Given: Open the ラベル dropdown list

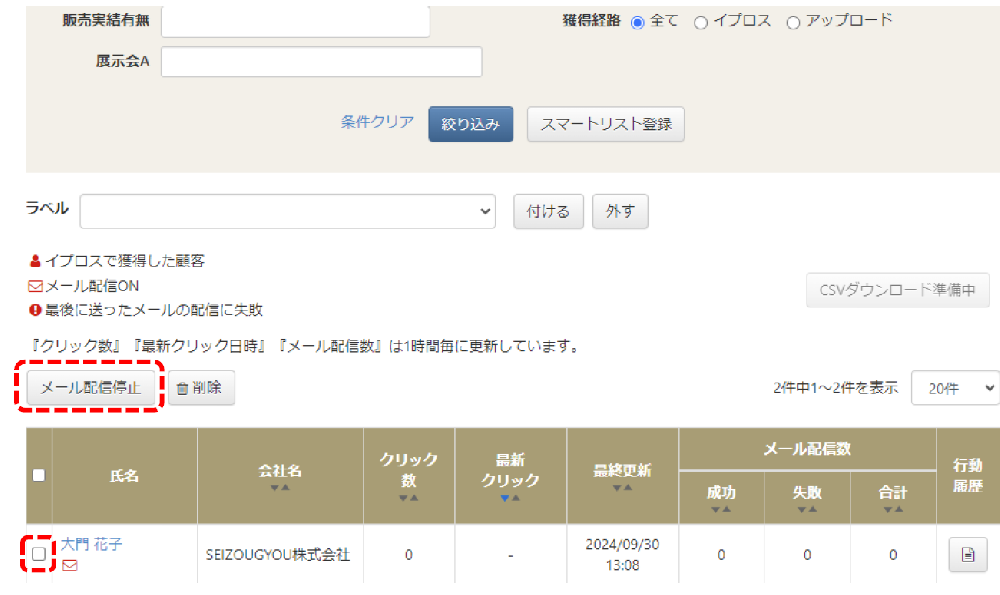Looking at the screenshot, I should [x=288, y=211].
